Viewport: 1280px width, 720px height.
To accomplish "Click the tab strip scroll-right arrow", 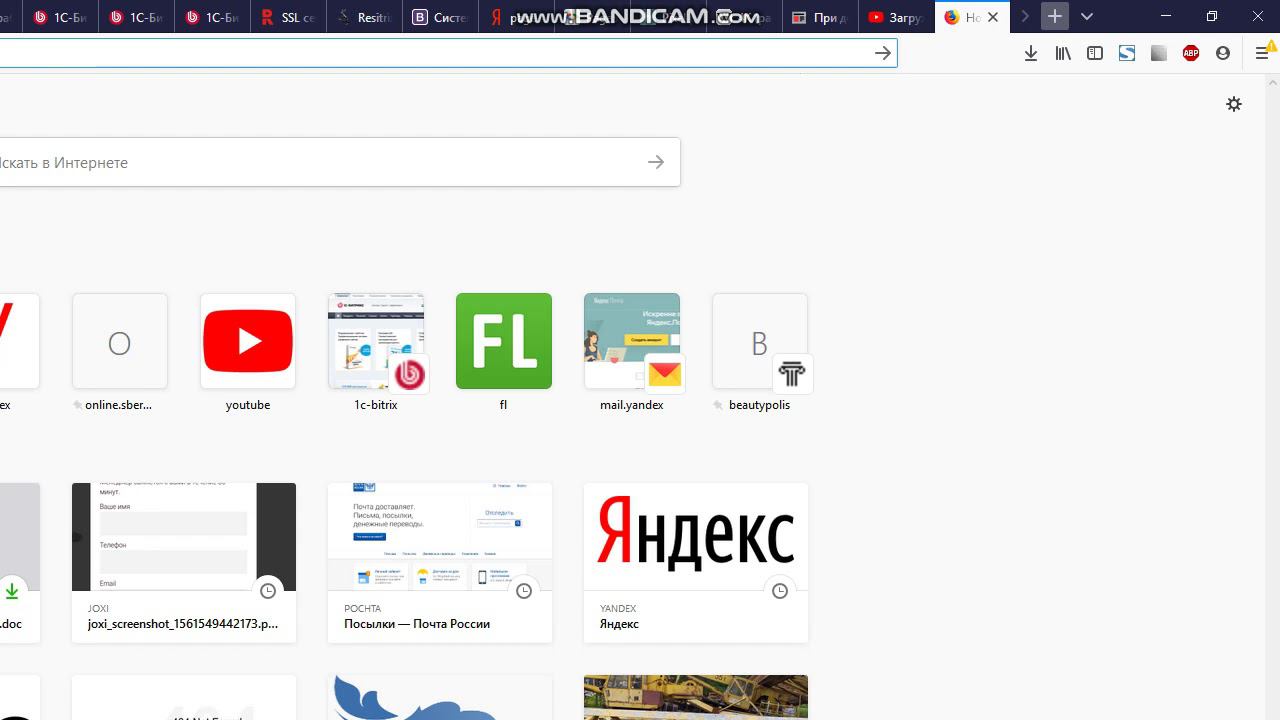I will click(1024, 16).
